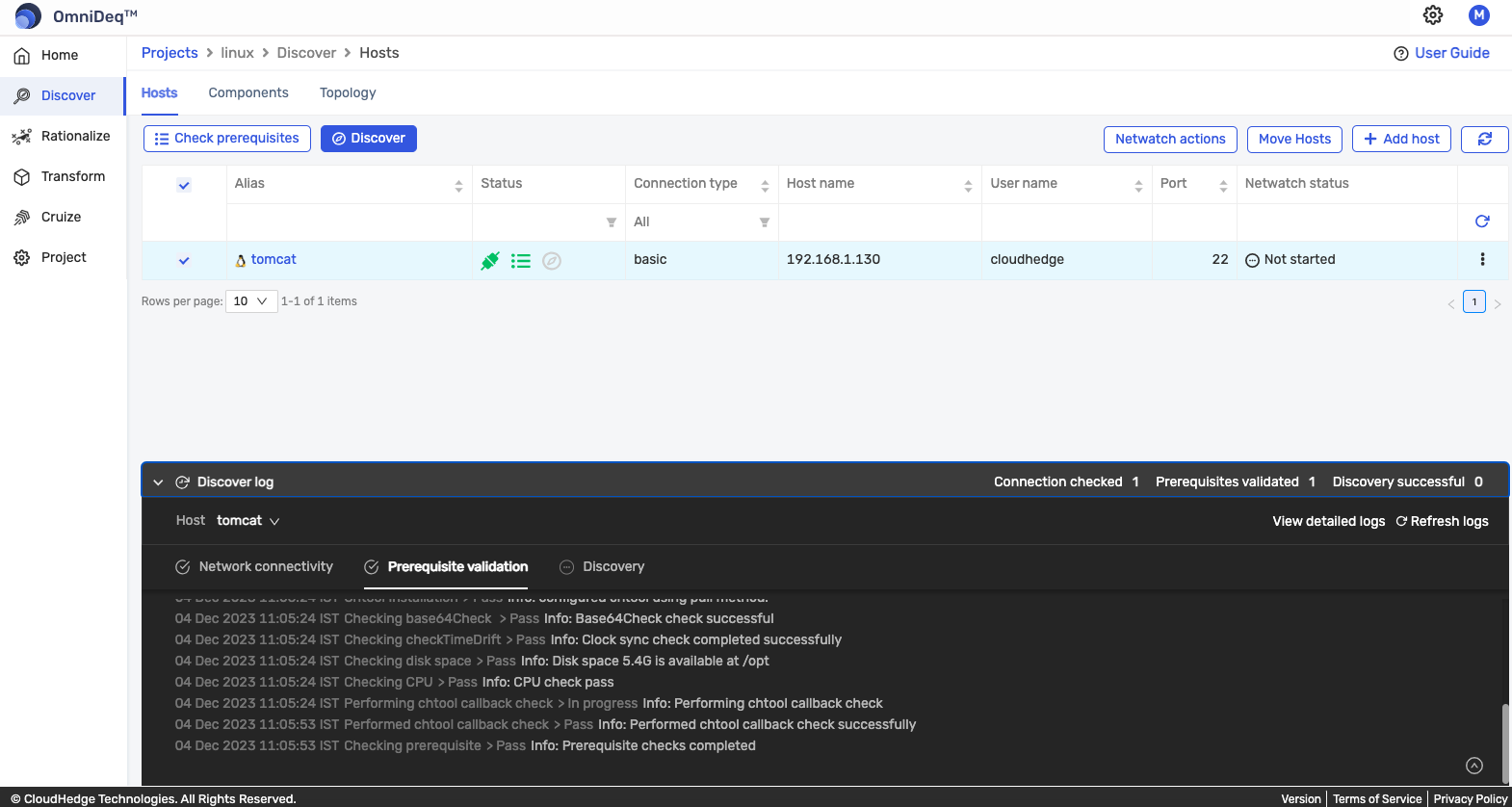Screen dimensions: 1512x807
Task: Open the Host tomcat selector dropdown
Action: [x=248, y=521]
